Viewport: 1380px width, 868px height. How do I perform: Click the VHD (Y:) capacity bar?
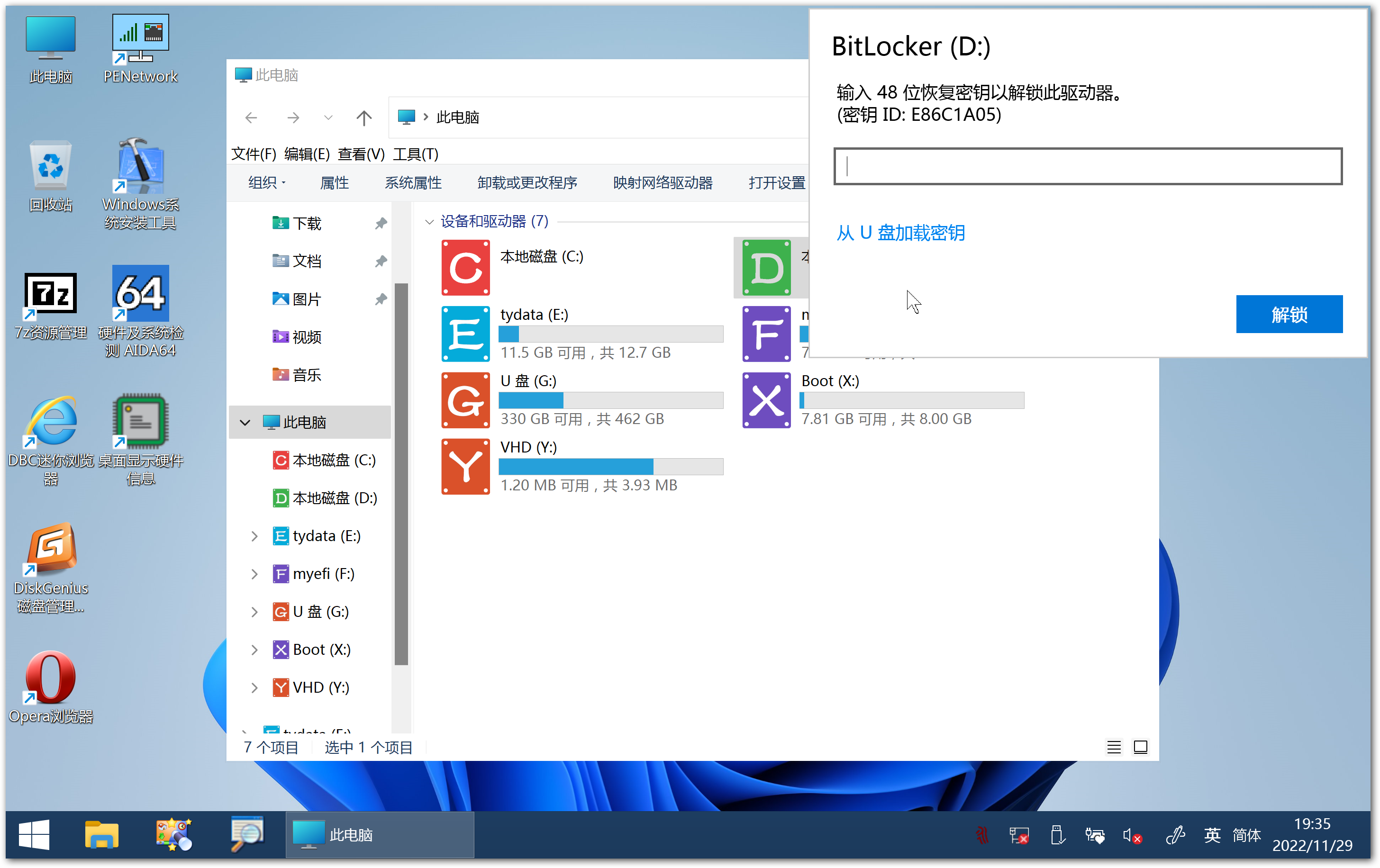coord(610,466)
